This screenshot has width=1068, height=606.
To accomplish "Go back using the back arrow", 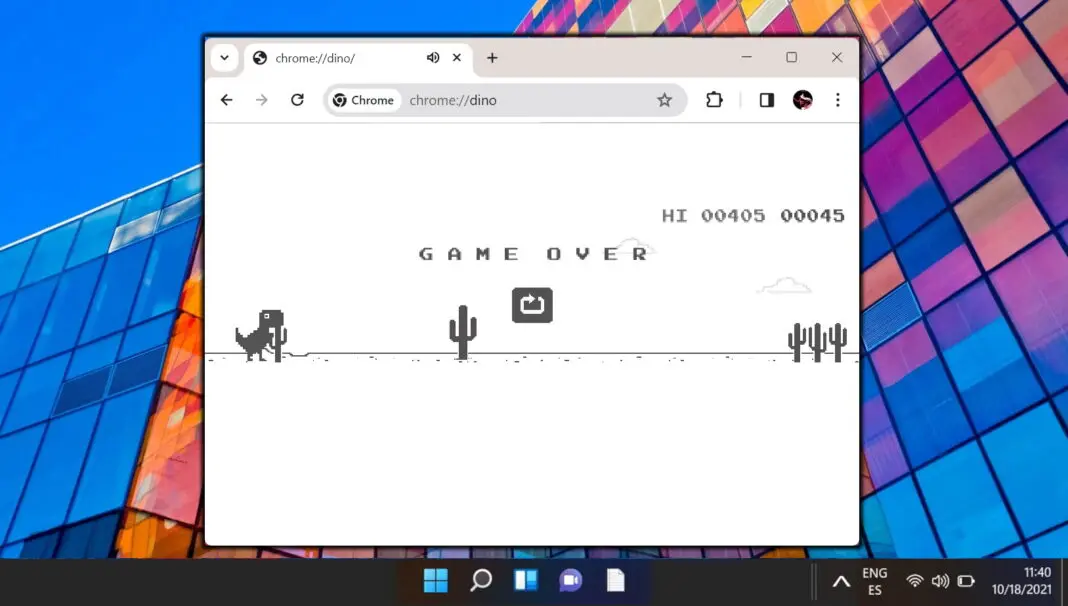I will tap(227, 100).
